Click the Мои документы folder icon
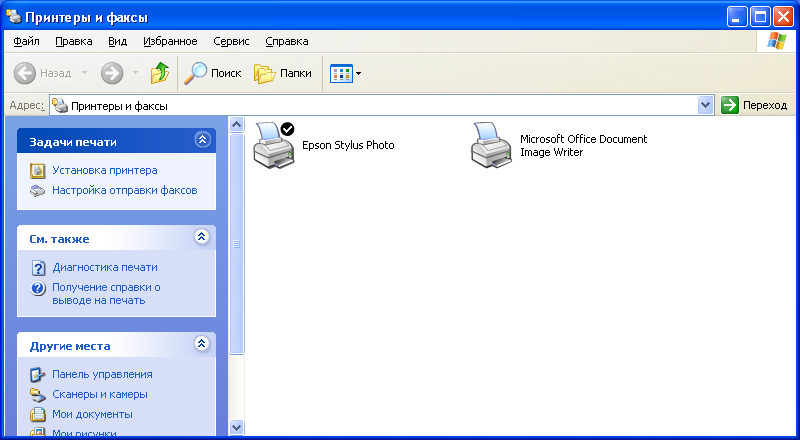This screenshot has height=440, width=800. coord(38,414)
